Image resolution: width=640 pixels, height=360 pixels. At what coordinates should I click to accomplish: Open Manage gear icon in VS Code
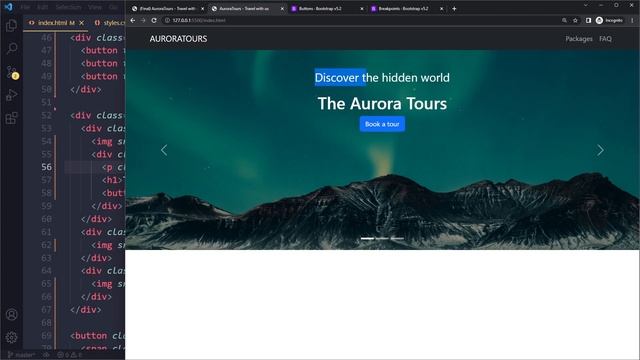pyautogui.click(x=11, y=337)
